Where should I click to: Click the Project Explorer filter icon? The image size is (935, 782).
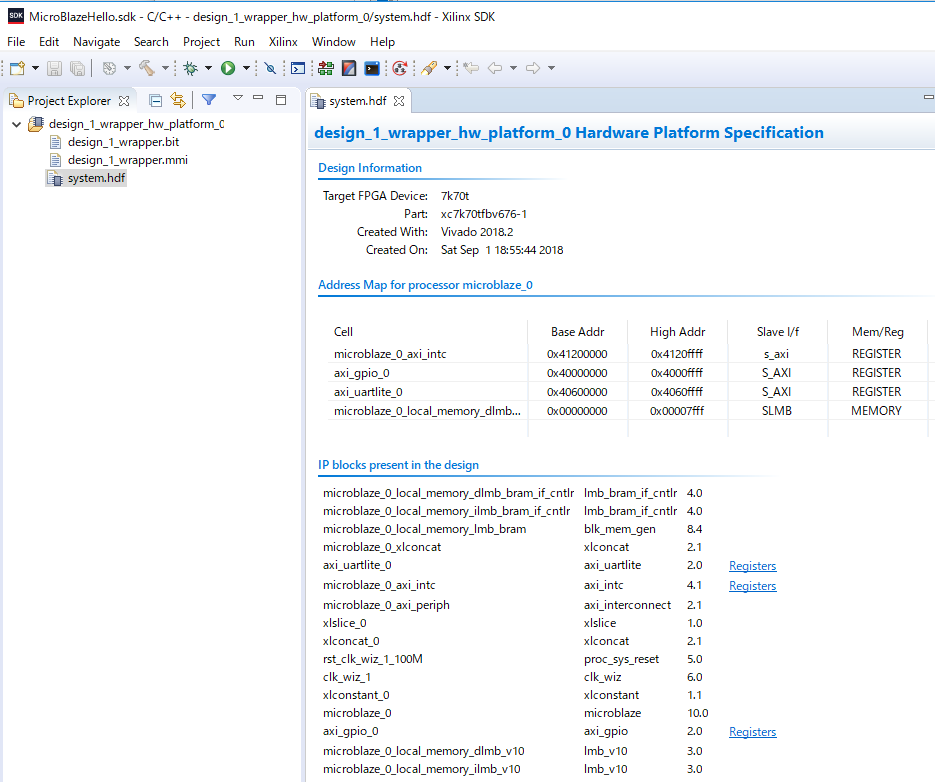(208, 100)
